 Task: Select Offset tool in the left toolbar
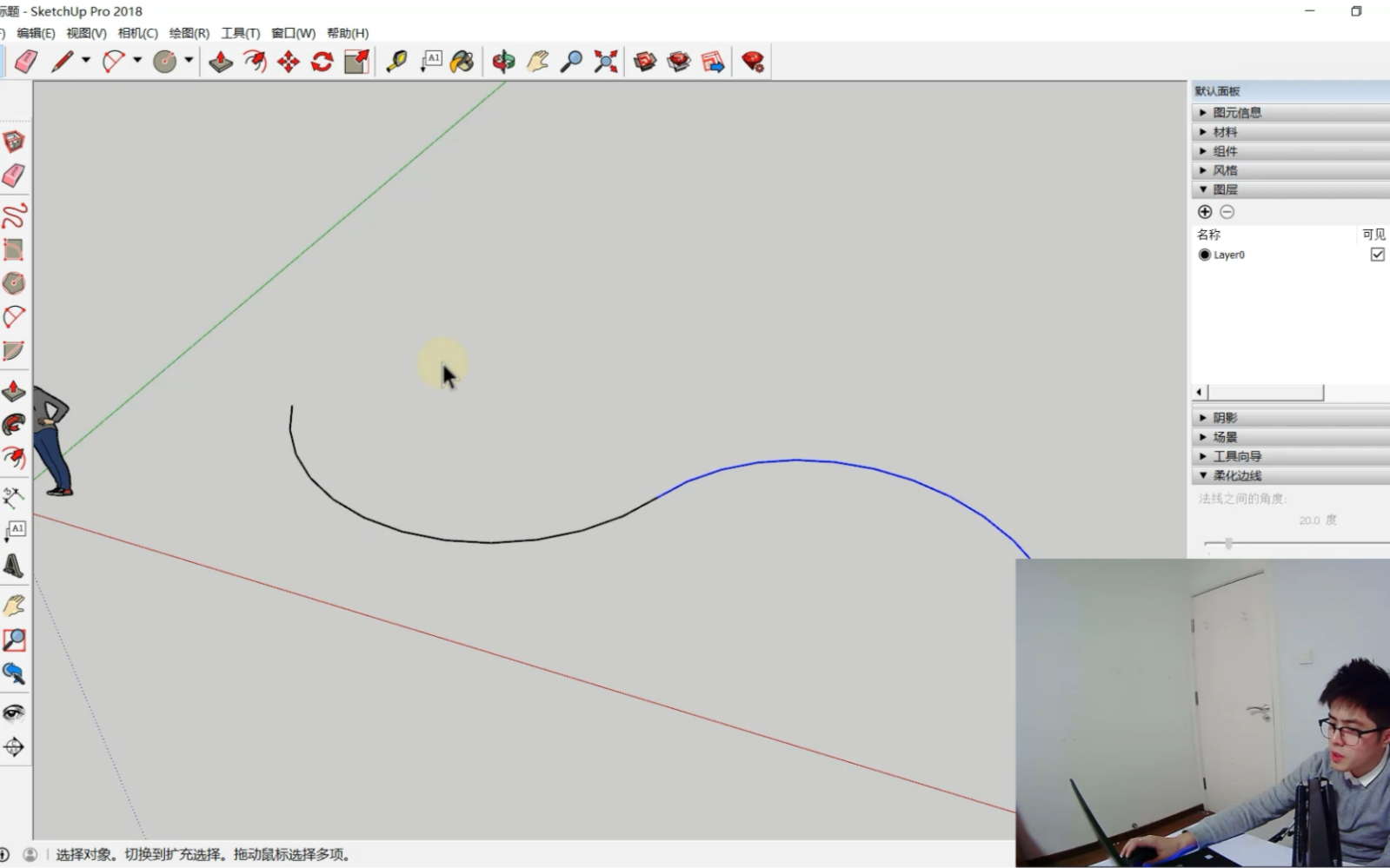coord(14,458)
